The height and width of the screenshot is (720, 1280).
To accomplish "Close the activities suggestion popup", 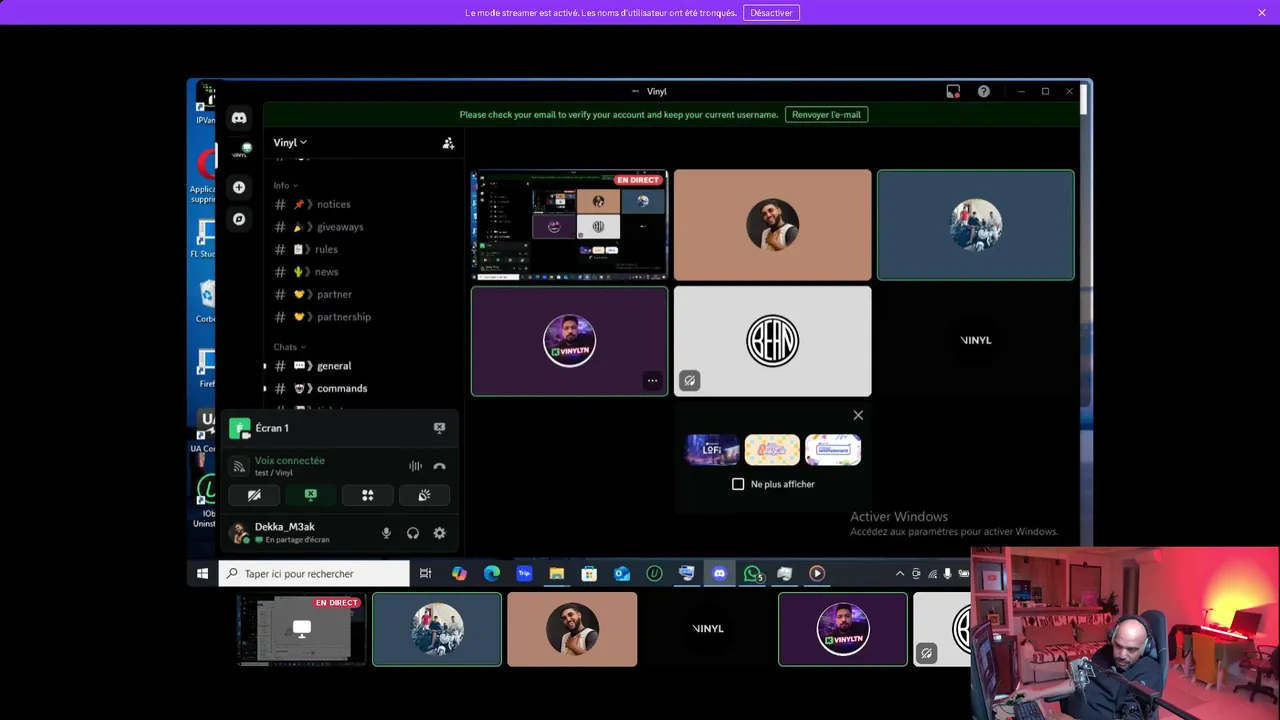I will coord(858,415).
